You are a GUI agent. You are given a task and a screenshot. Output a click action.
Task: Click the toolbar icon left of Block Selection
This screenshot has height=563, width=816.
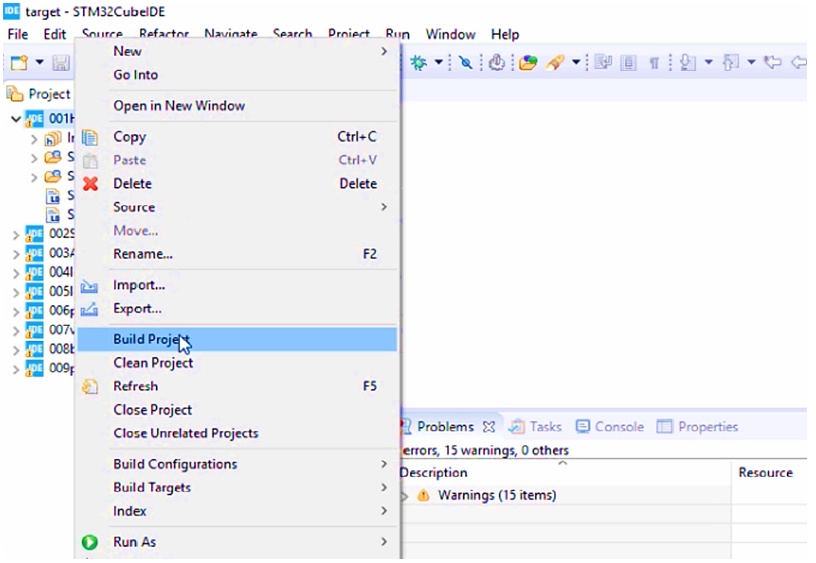point(604,63)
